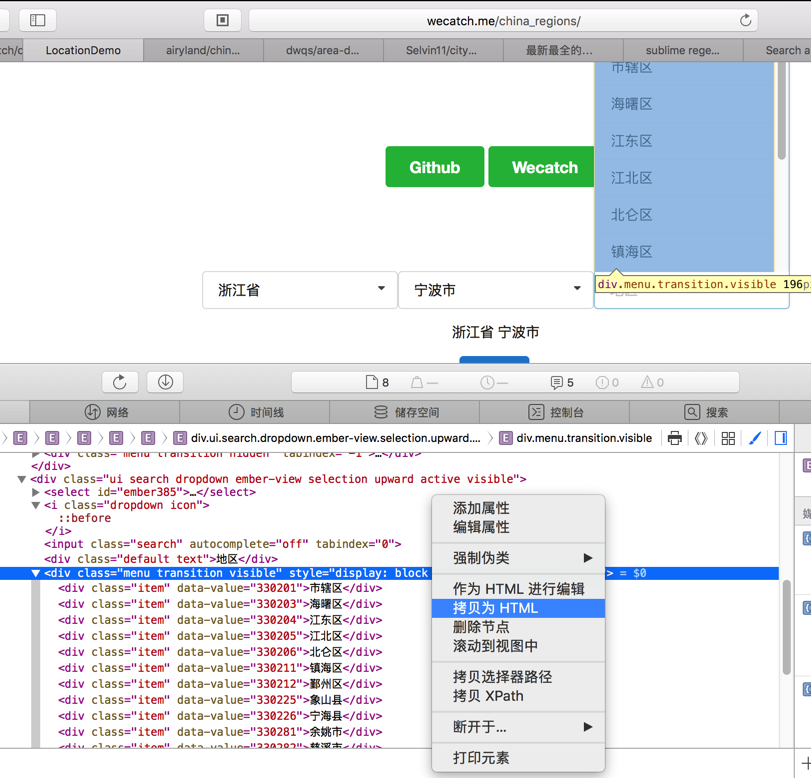811x778 pixels.
Task: Open the 浙江省 province dropdown
Action: [x=300, y=290]
